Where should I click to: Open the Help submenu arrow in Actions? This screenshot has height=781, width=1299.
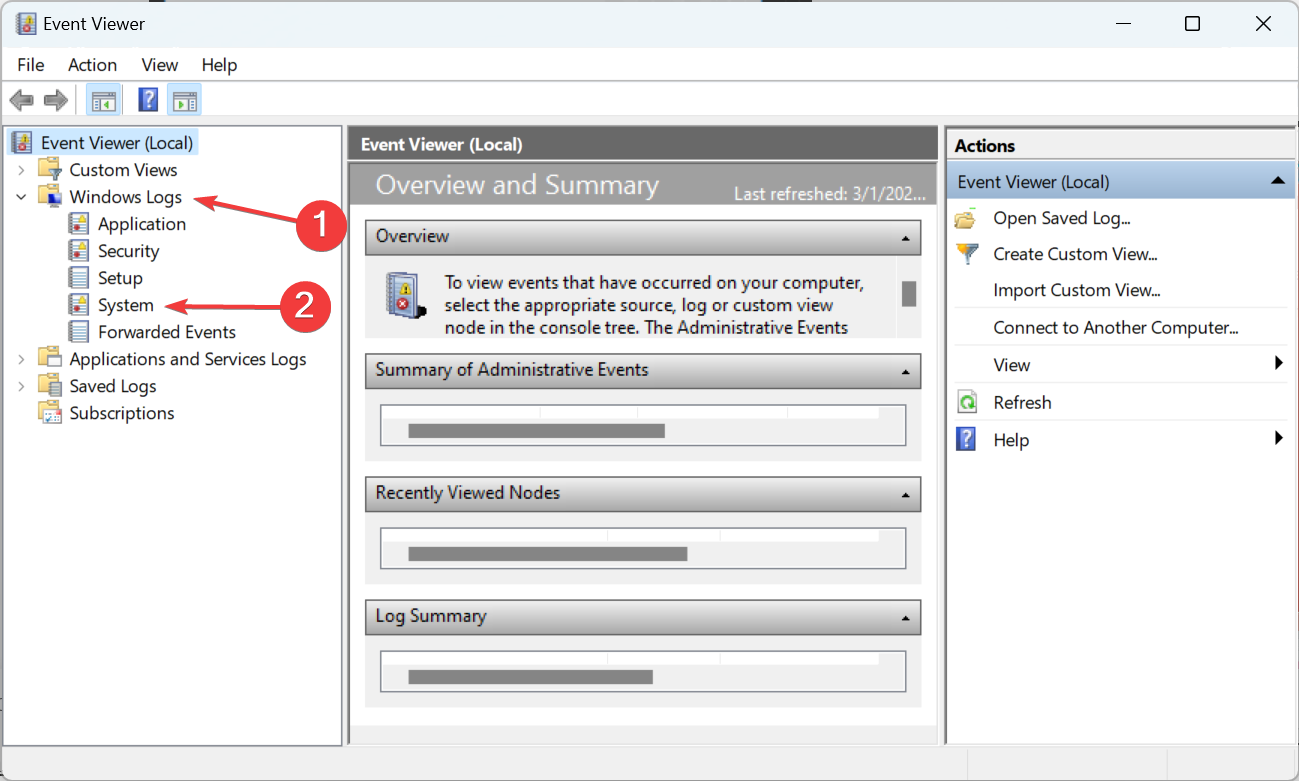(1279, 438)
